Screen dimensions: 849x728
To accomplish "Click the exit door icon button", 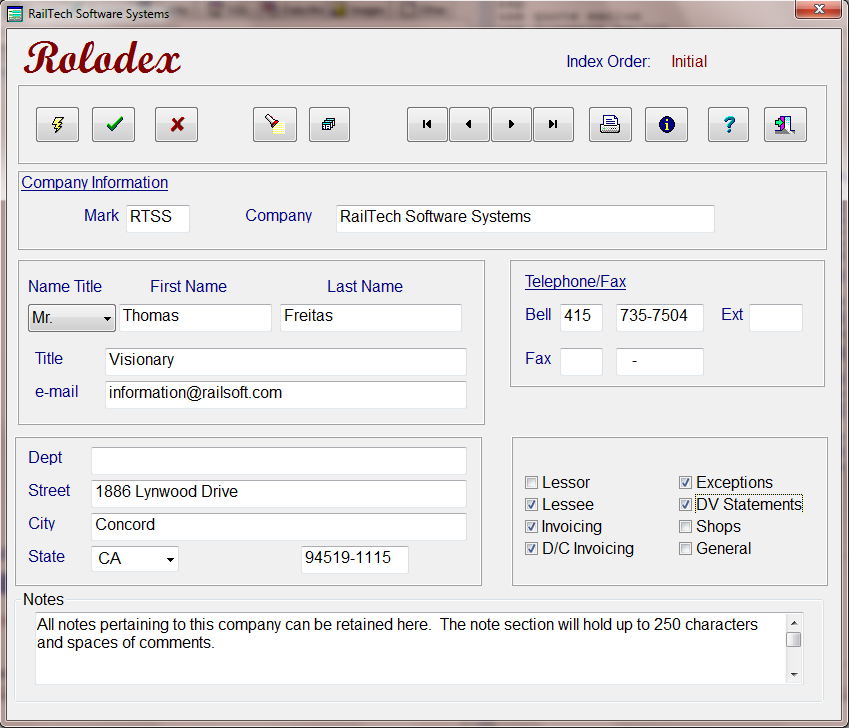I will pos(785,125).
